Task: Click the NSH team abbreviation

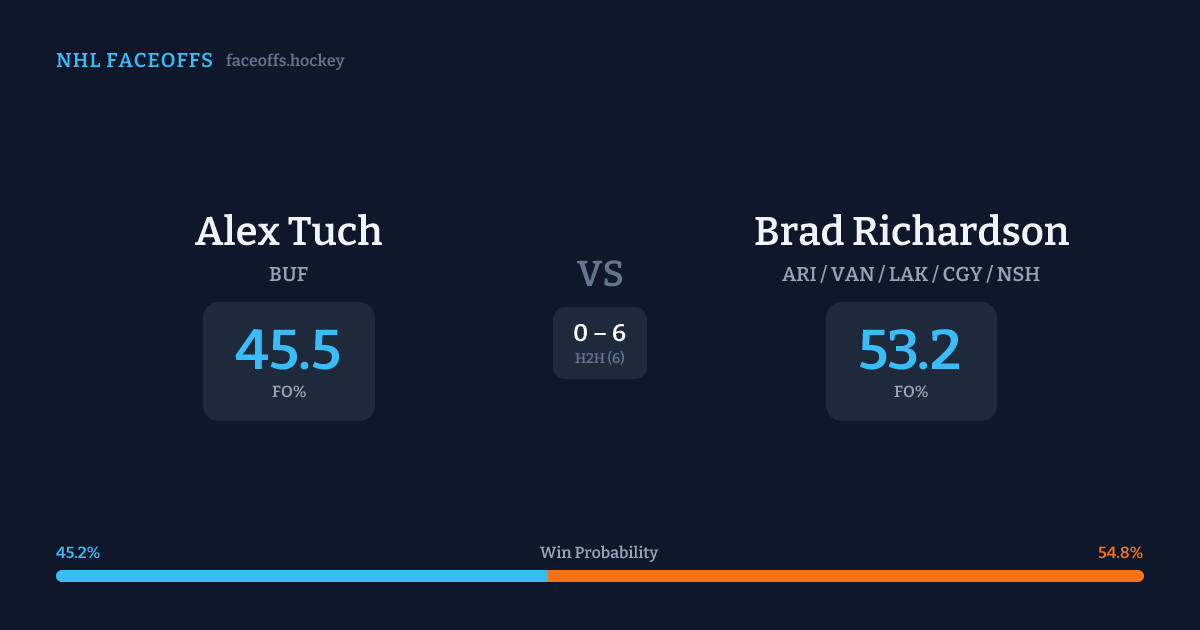Action: (x=1019, y=274)
